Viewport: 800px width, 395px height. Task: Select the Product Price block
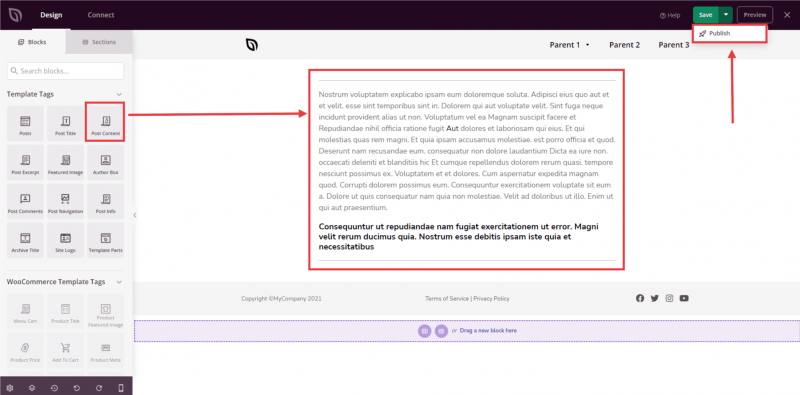[x=26, y=351]
